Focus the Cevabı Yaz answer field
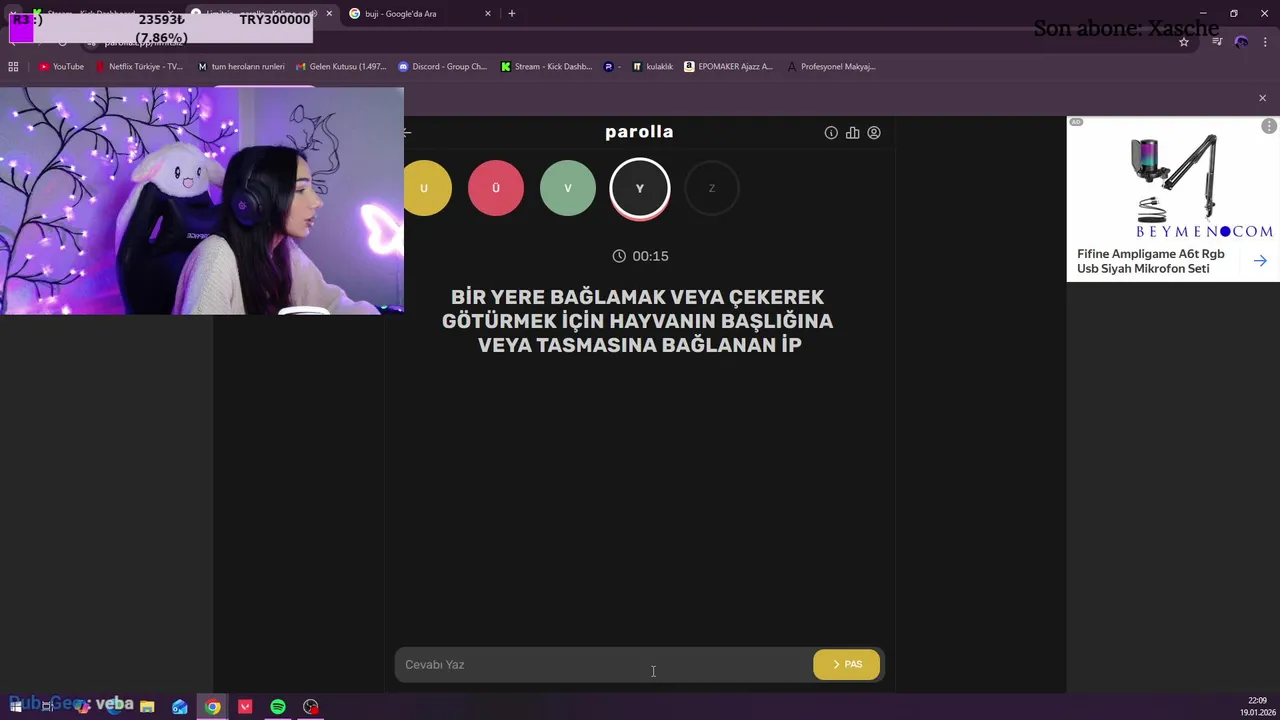The image size is (1280, 720). 603,664
